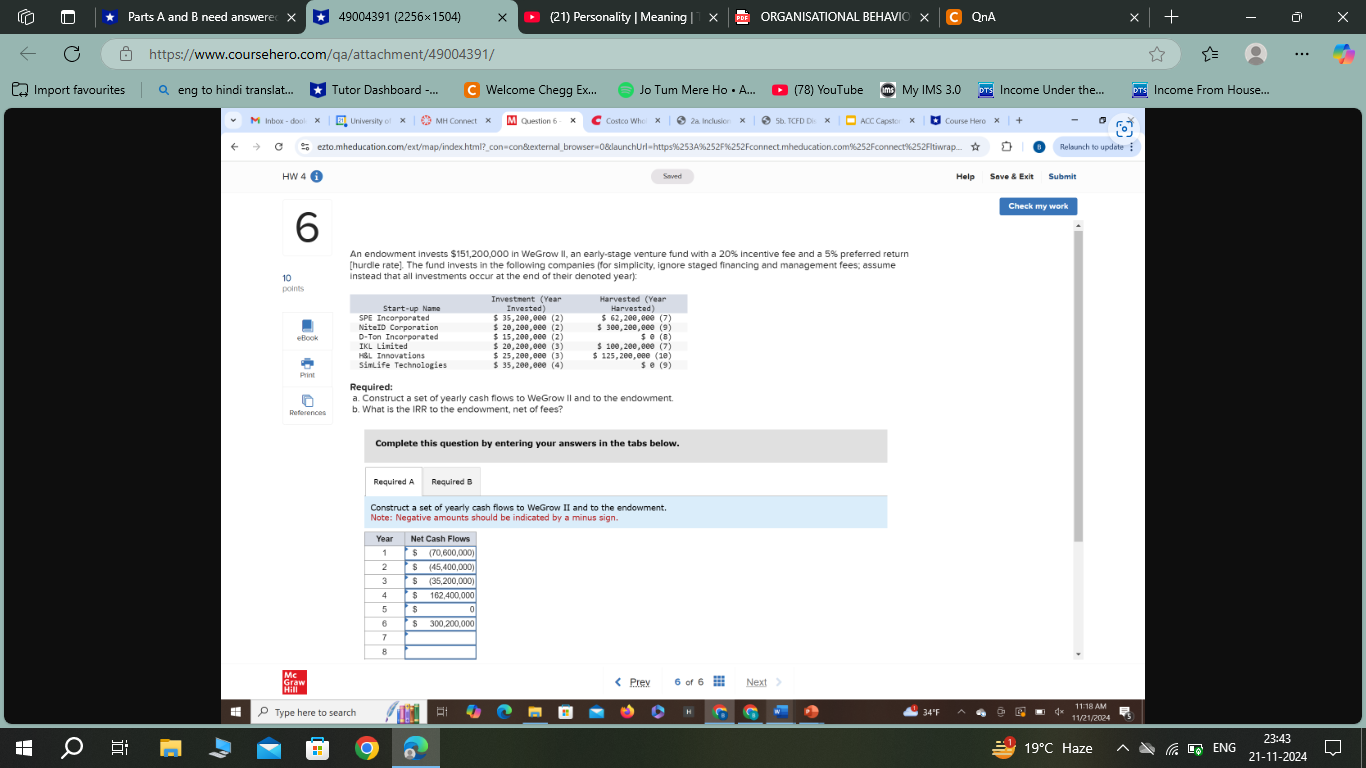Open the Income Under the bookmark
Viewport: 1366px width, 768px height.
click(x=1041, y=89)
